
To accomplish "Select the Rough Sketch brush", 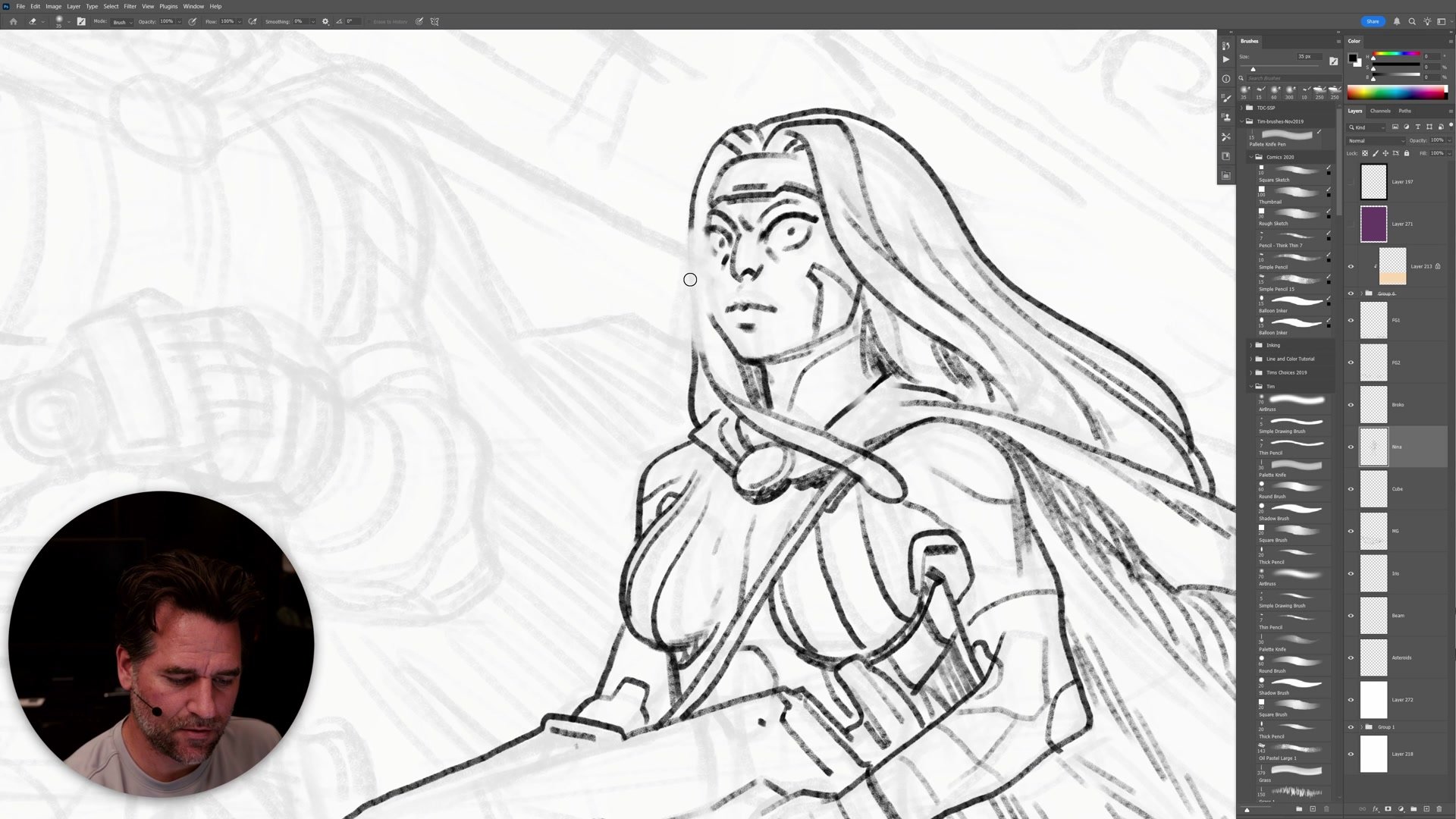I will [x=1289, y=215].
